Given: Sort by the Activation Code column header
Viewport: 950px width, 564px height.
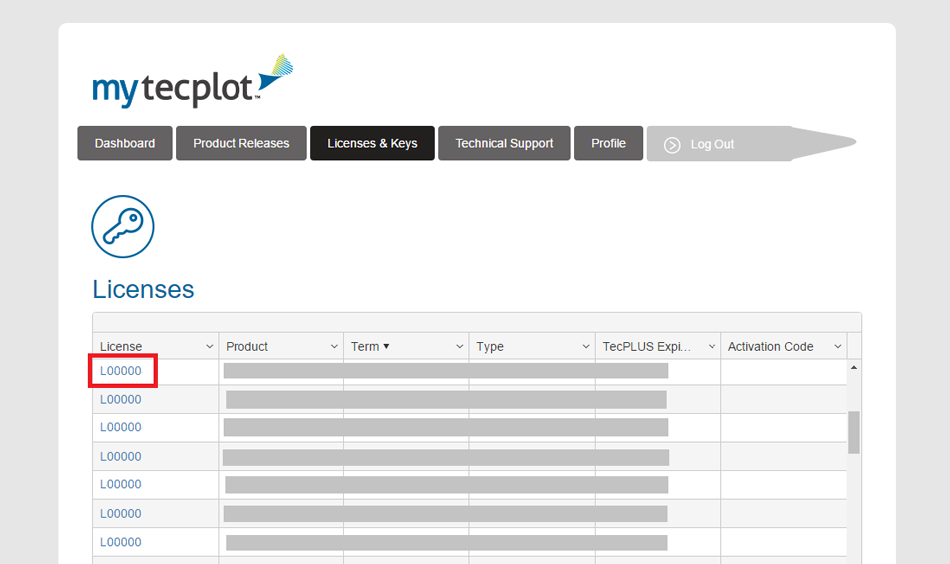Looking at the screenshot, I should [x=770, y=347].
